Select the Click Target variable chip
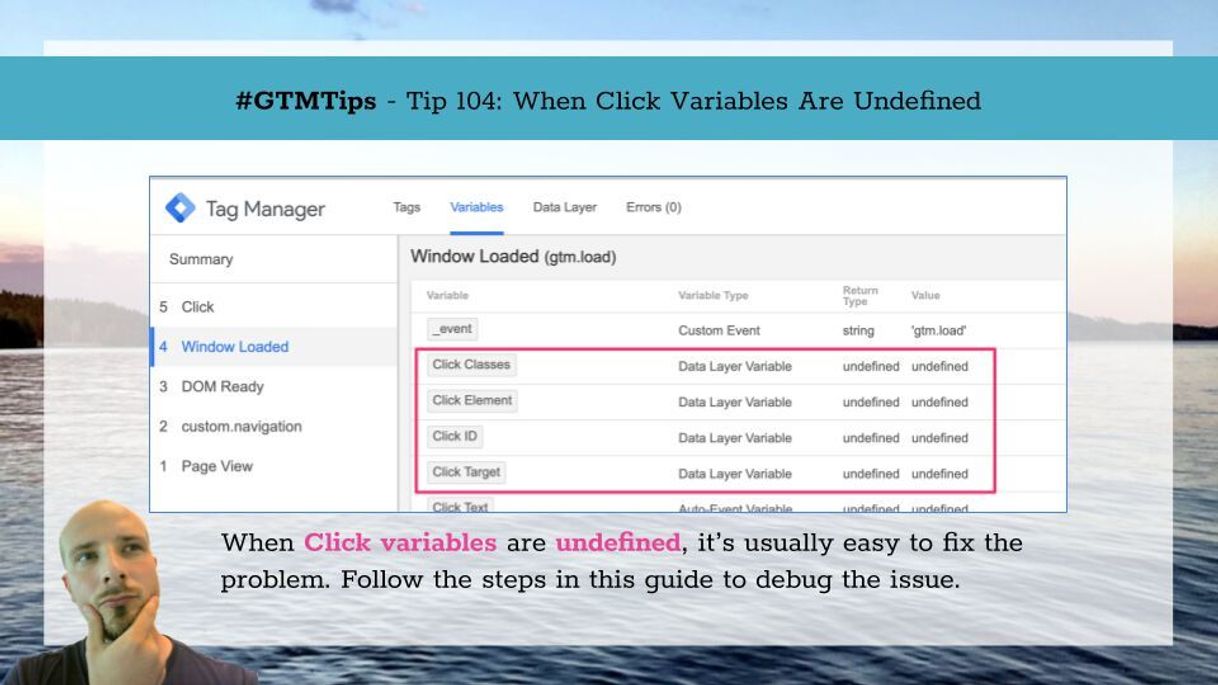Viewport: 1218px width, 685px height. tap(466, 472)
